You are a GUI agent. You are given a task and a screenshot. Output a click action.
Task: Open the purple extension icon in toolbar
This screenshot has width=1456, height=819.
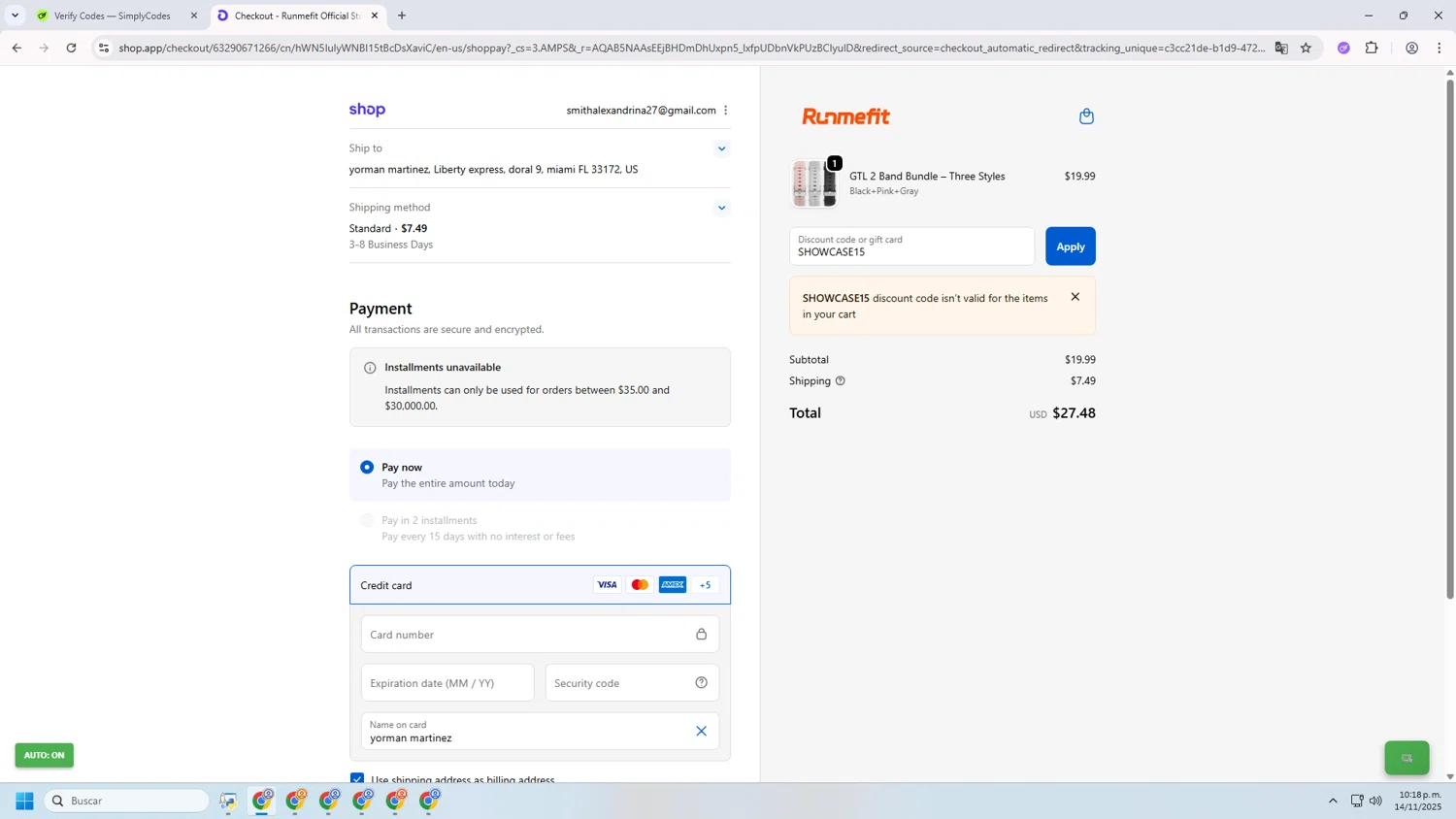point(1343,48)
